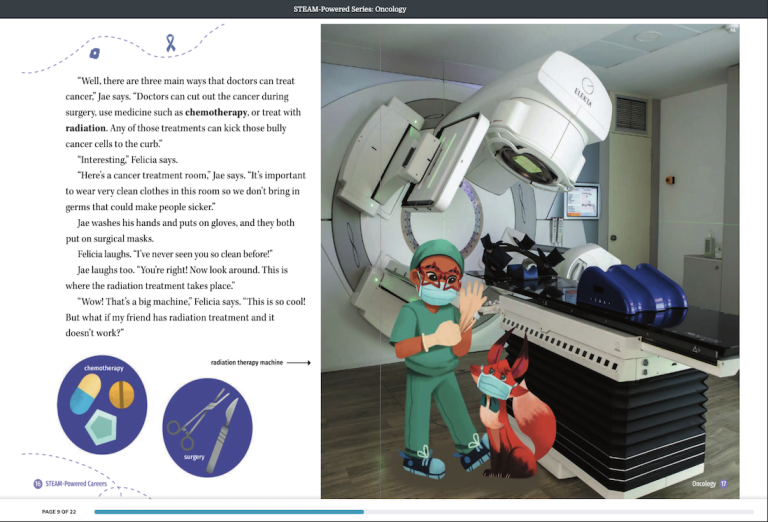Click the page 16 number badge

point(38,484)
